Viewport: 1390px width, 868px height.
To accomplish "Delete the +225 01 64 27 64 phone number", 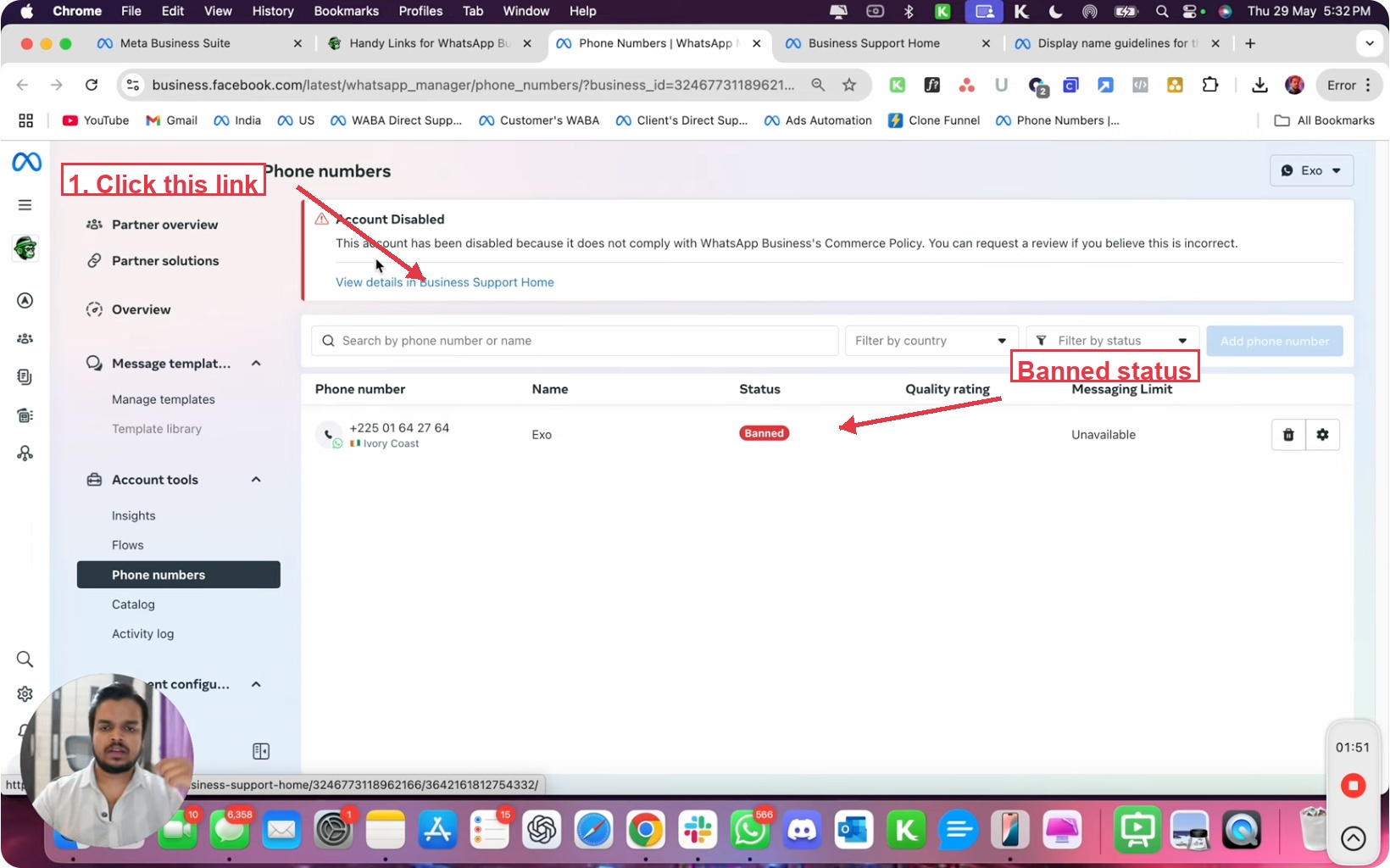I will tap(1288, 435).
